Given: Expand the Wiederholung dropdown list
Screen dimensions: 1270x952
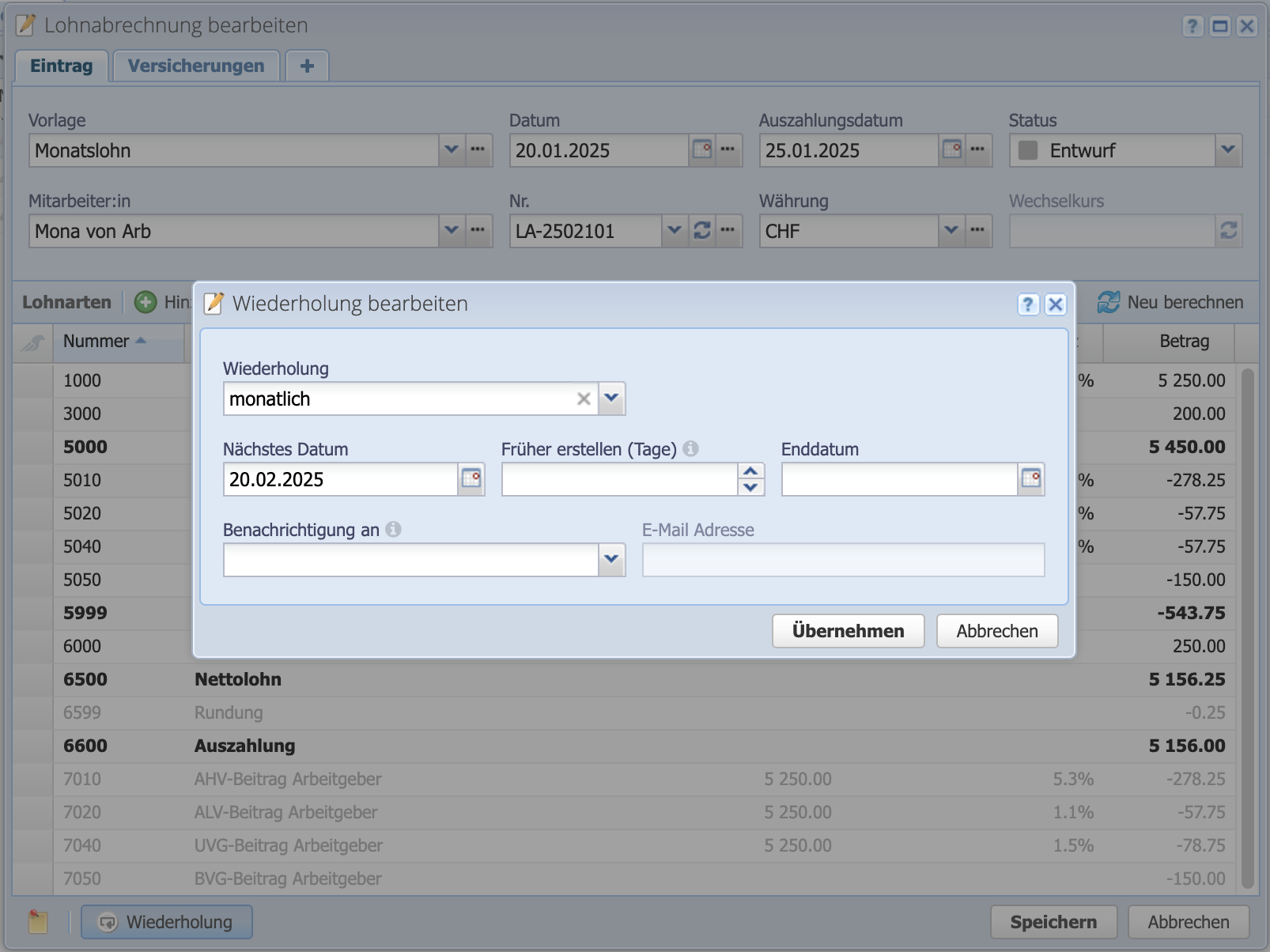Looking at the screenshot, I should pyautogui.click(x=611, y=399).
